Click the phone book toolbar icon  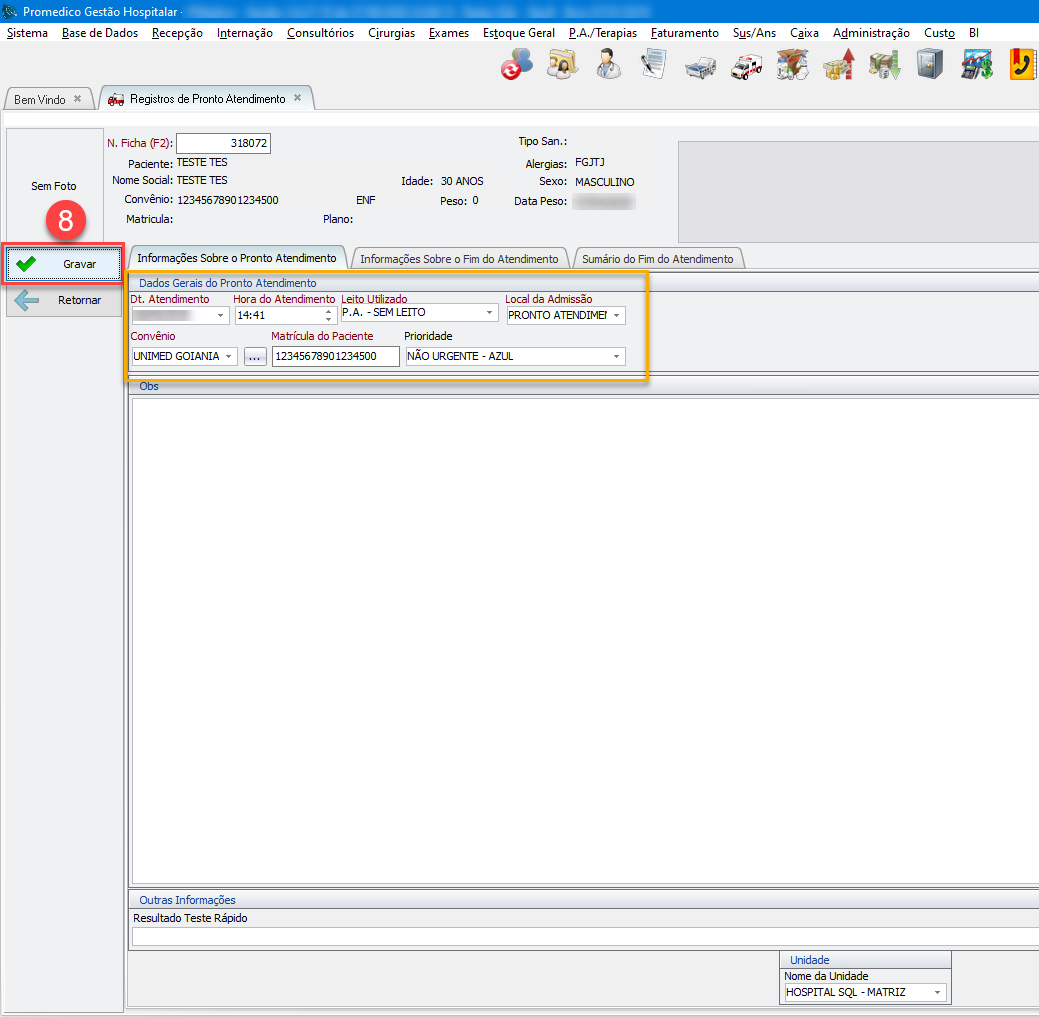point(1022,65)
